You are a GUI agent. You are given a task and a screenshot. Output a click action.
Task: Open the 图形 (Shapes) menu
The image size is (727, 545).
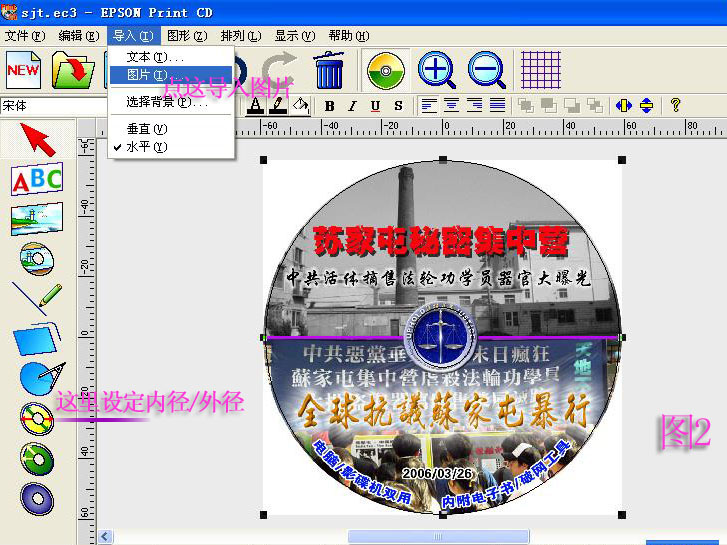coord(186,35)
